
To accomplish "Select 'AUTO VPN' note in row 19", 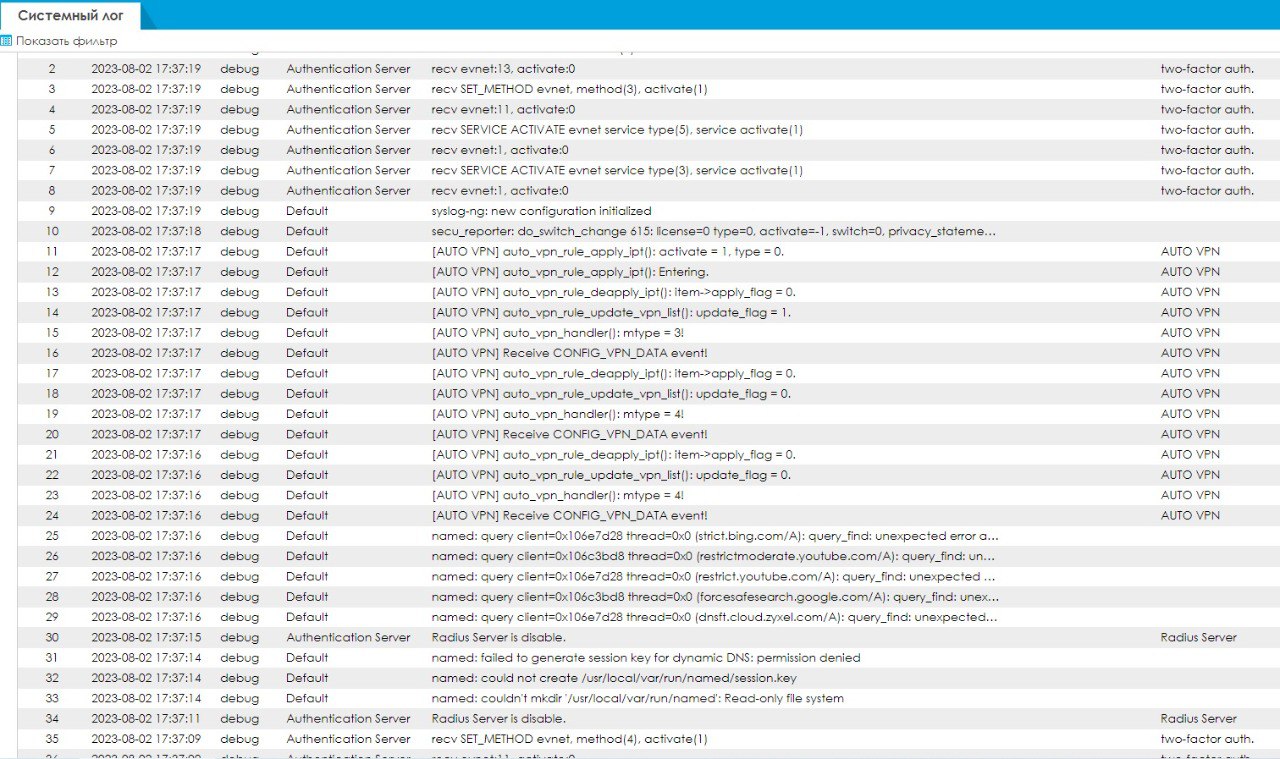I will 1190,414.
